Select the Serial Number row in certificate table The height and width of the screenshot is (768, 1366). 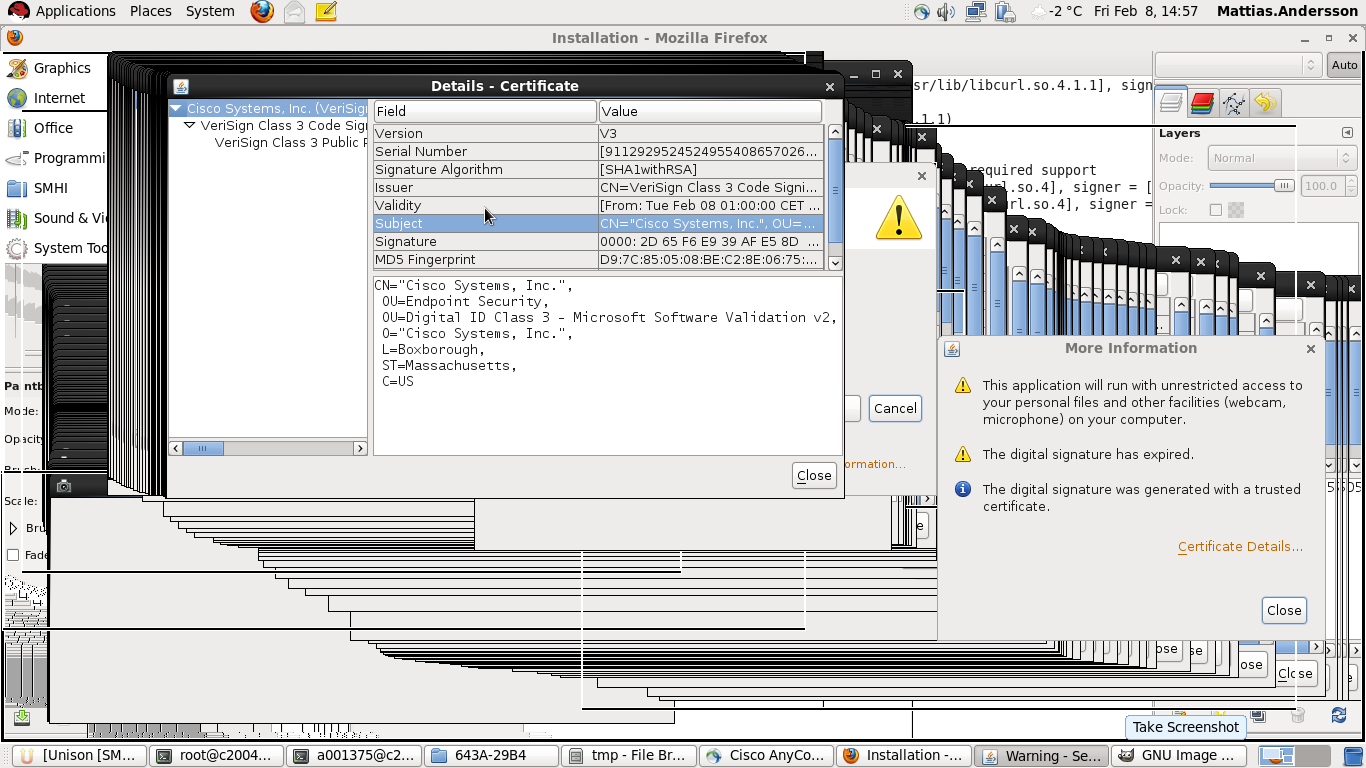click(598, 151)
